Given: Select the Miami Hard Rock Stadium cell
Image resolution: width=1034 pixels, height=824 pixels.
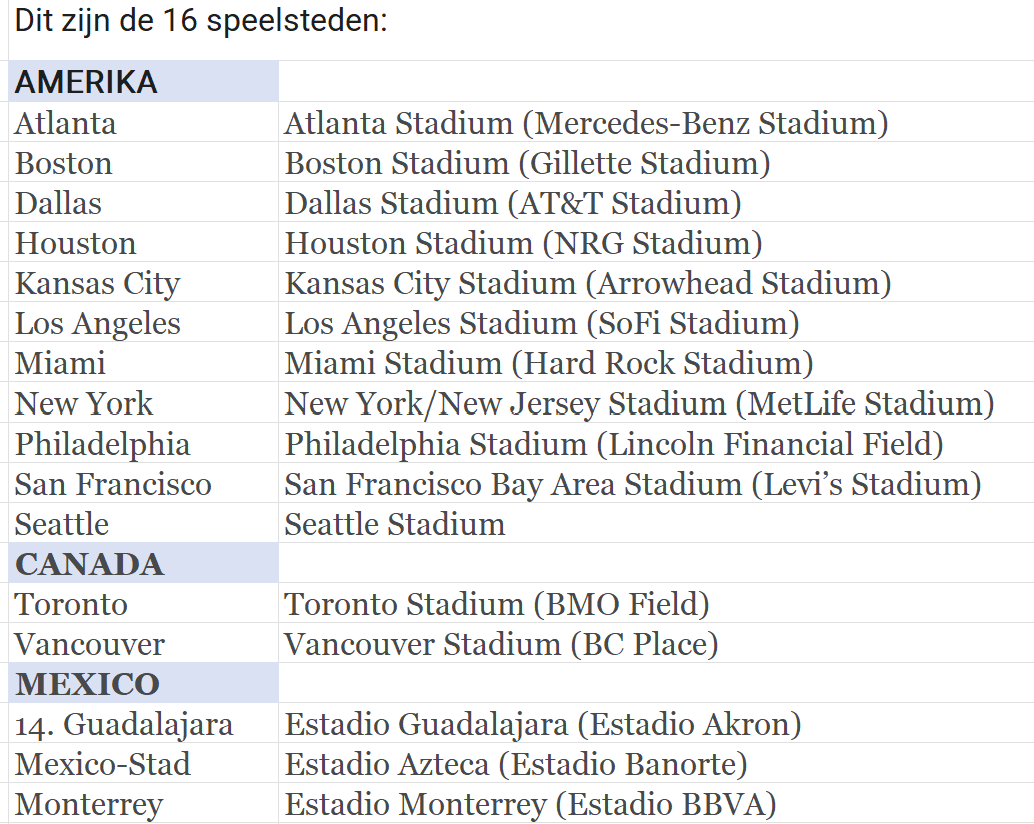Looking at the screenshot, I should pos(549,363).
